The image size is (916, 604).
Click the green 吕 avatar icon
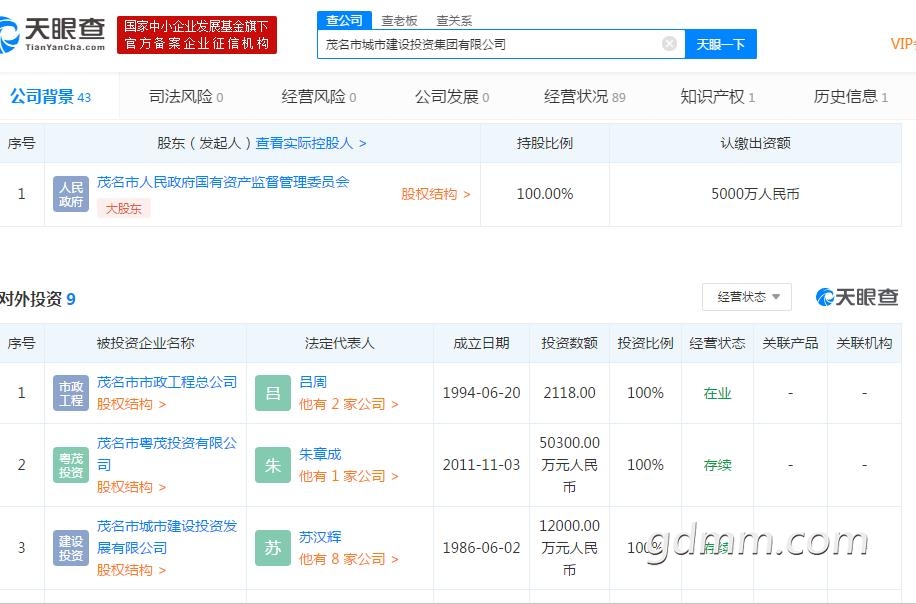pos(273,393)
